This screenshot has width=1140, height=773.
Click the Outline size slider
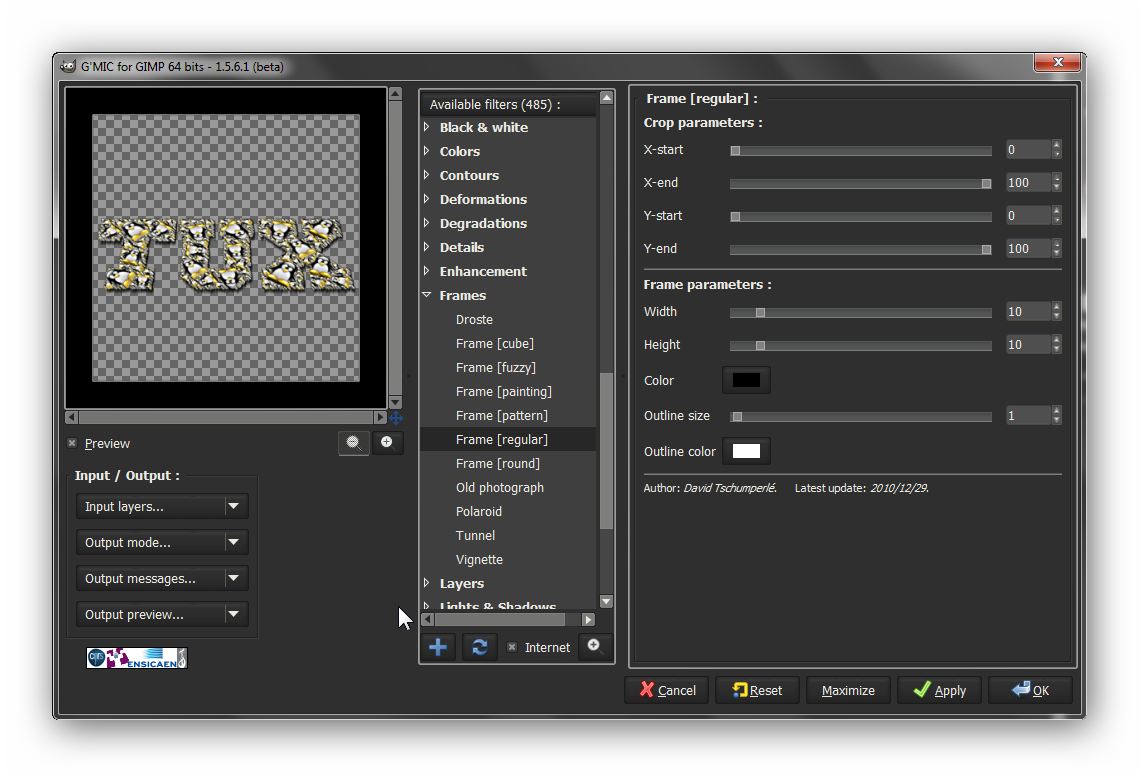click(x=861, y=416)
